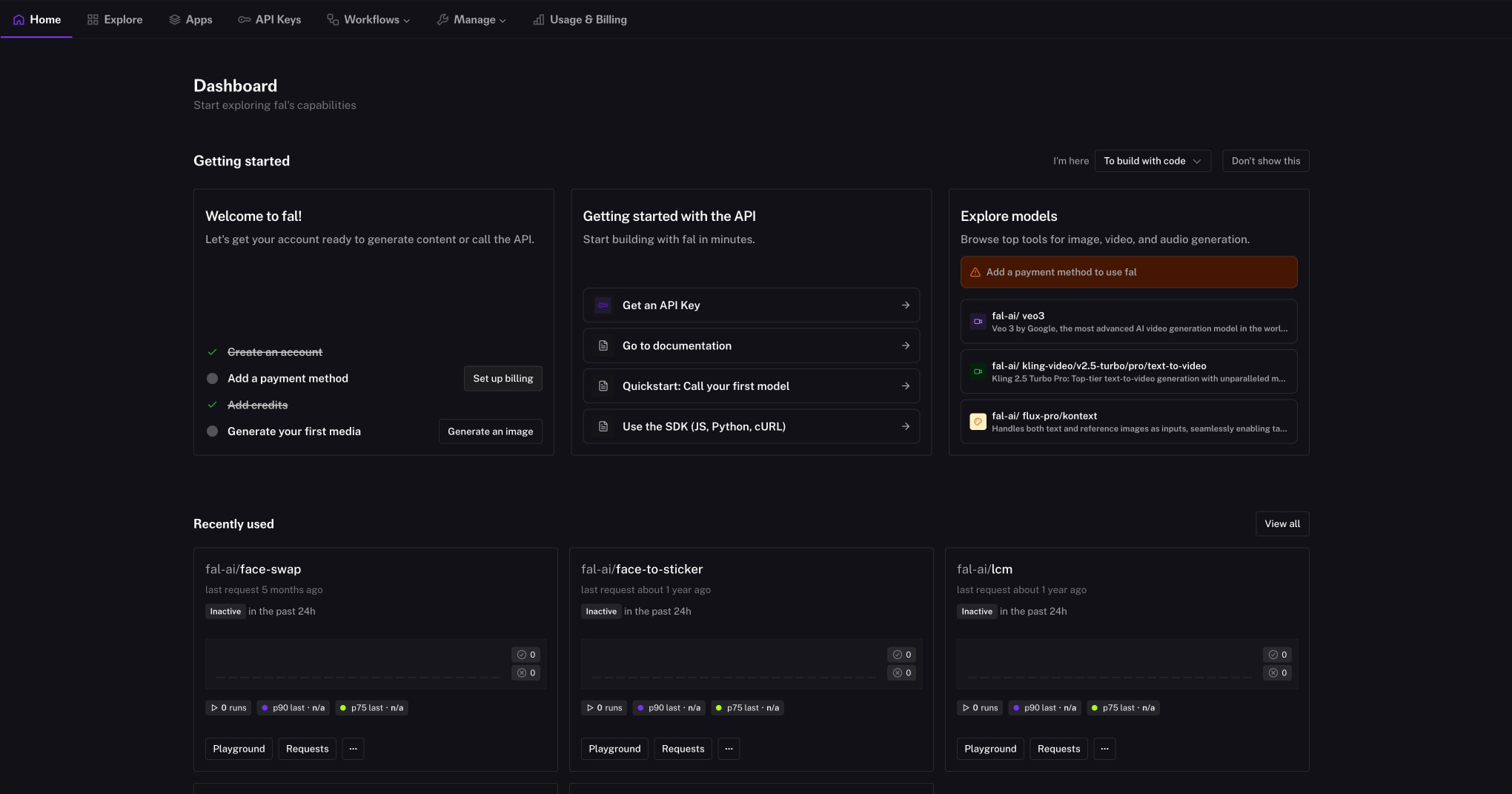
Task: Switch to API Keys tab
Action: [x=269, y=19]
